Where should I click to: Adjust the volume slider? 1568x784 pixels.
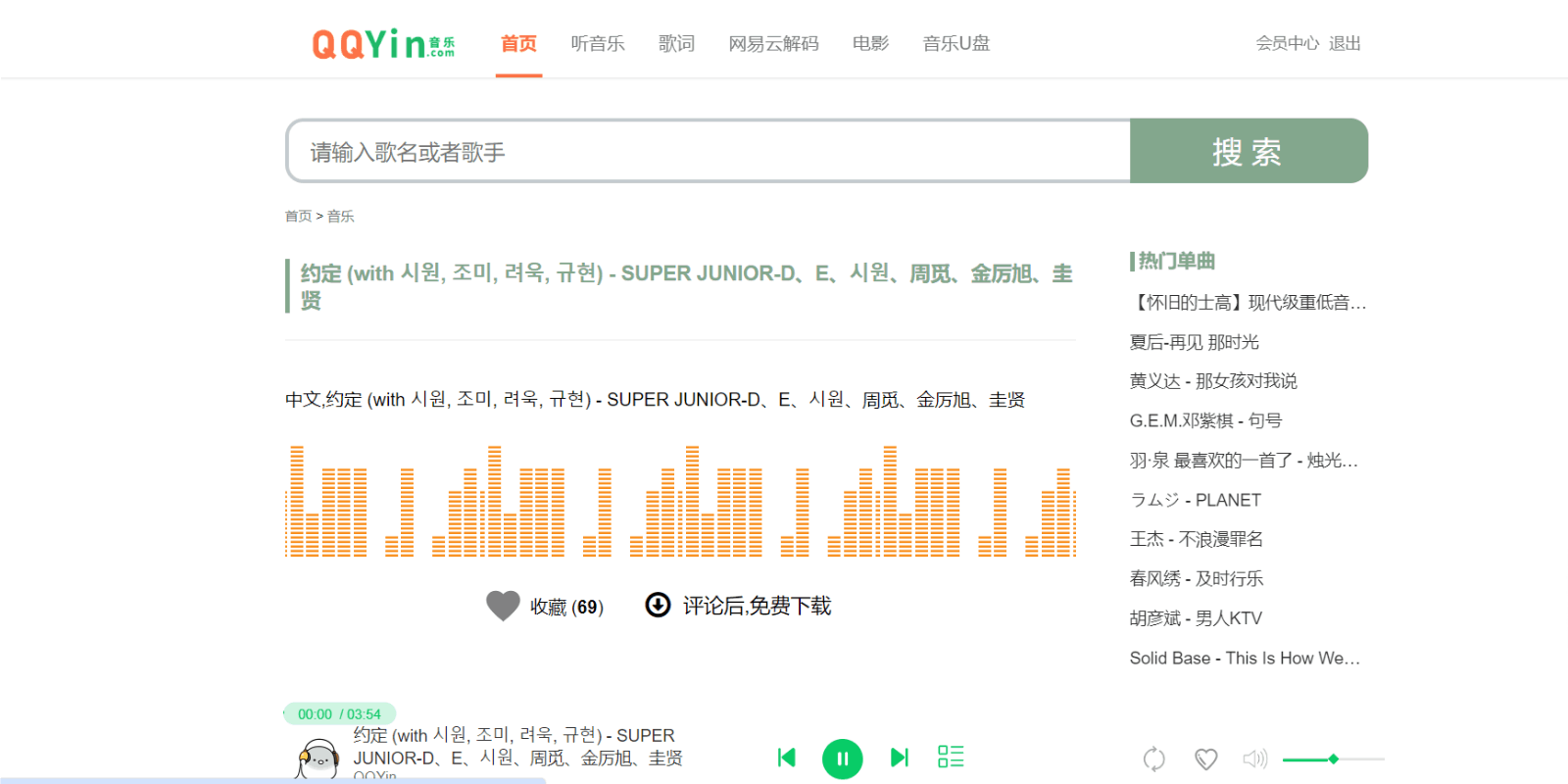point(1333,759)
